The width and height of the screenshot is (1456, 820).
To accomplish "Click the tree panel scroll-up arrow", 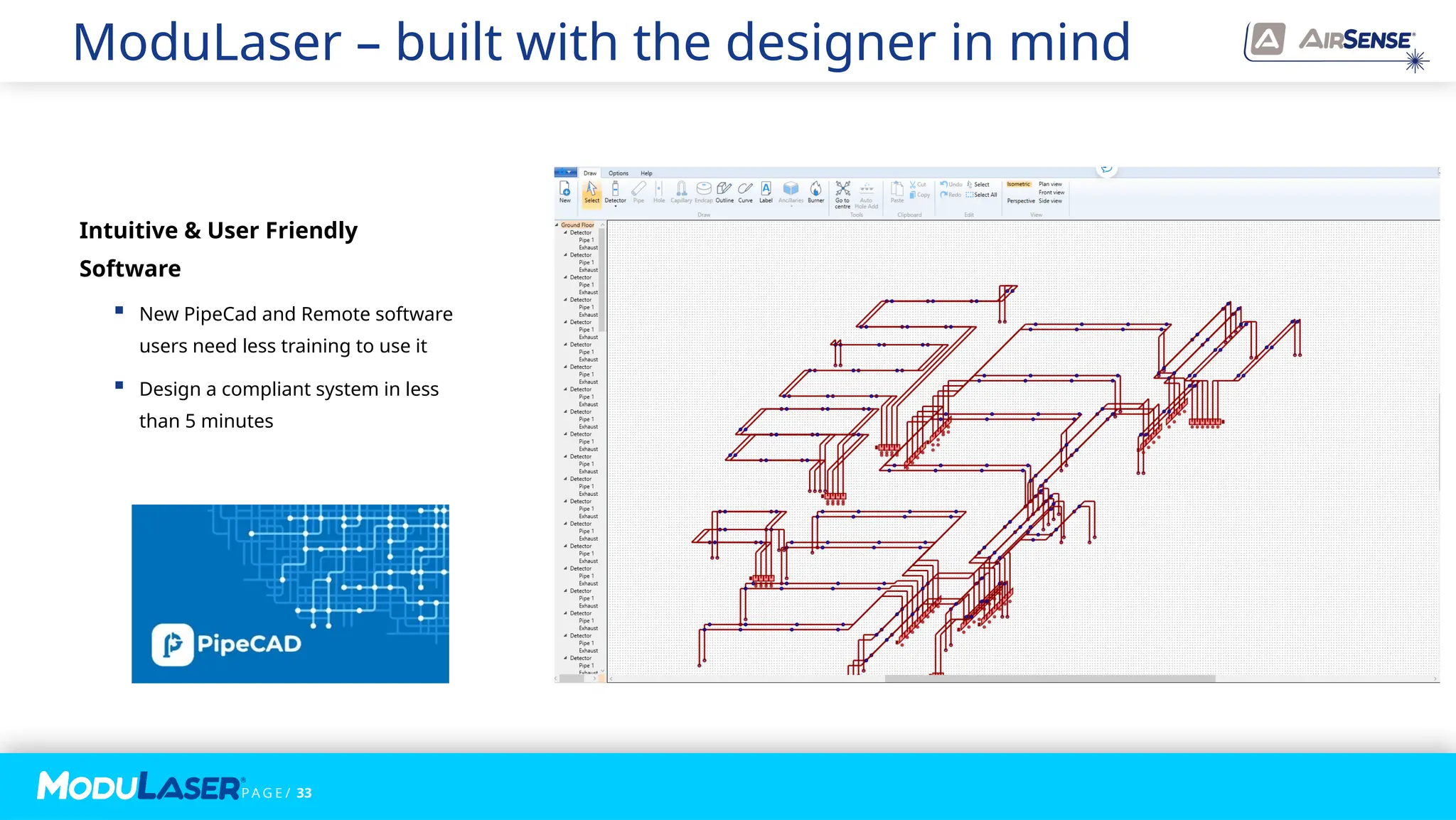I will tap(602, 225).
